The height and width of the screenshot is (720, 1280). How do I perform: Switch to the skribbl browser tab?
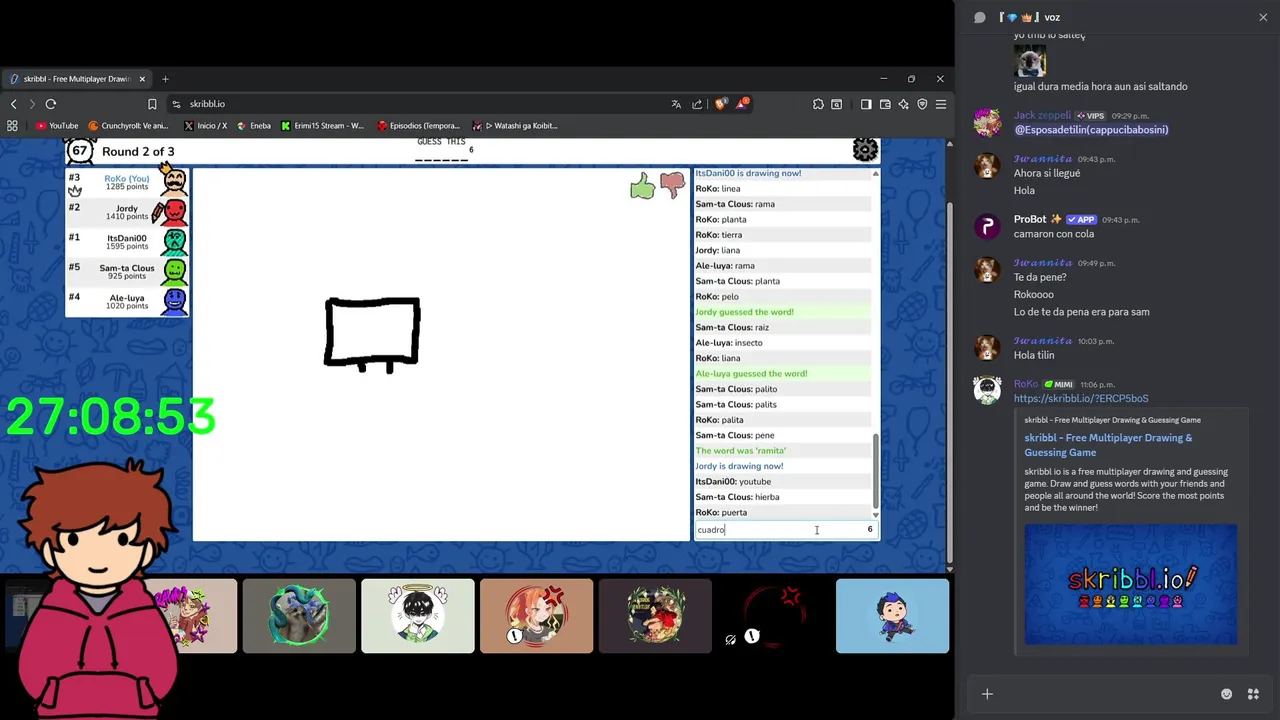coord(76,79)
